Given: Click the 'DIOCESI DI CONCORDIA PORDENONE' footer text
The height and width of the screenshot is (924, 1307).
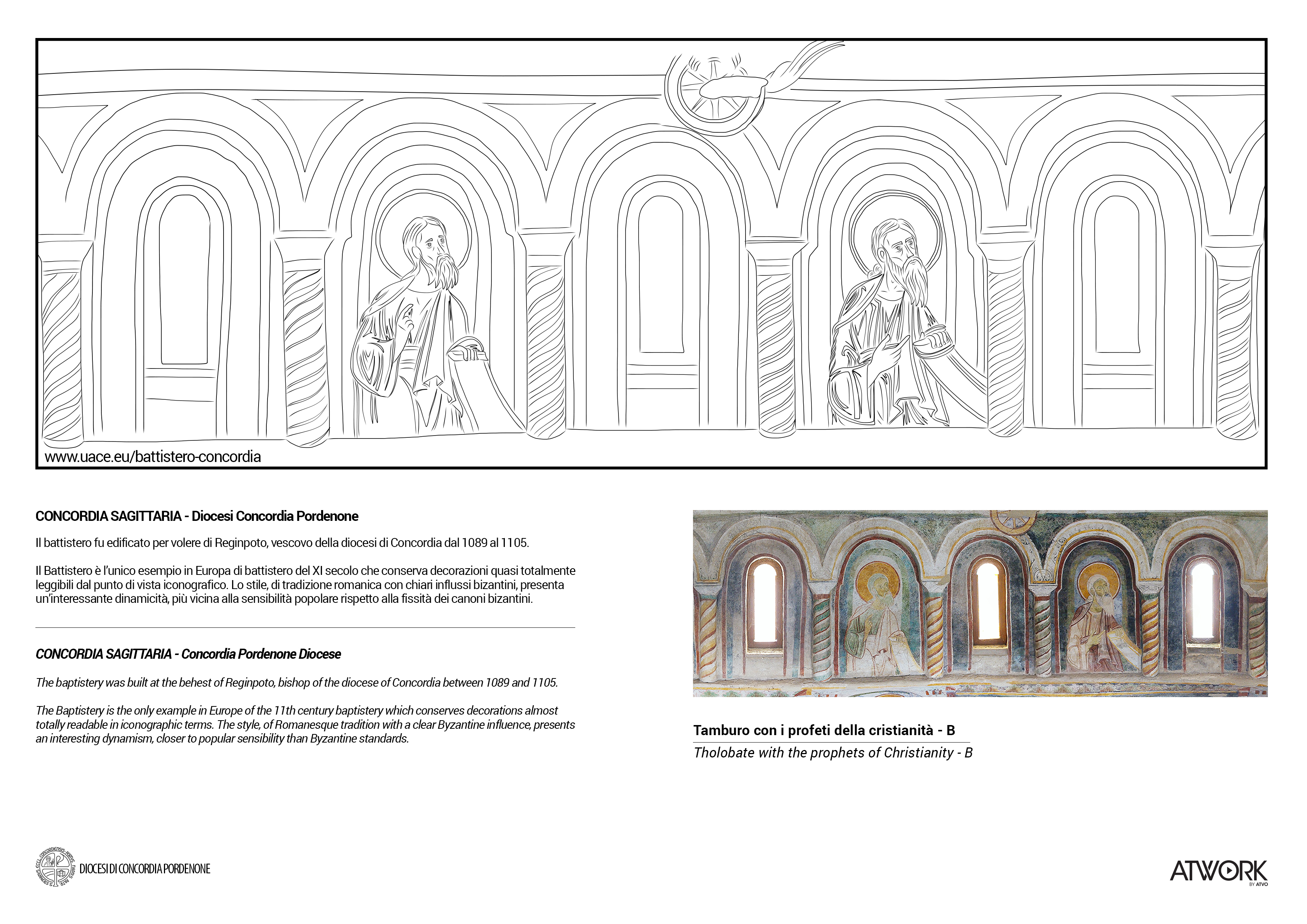Looking at the screenshot, I should tap(145, 869).
